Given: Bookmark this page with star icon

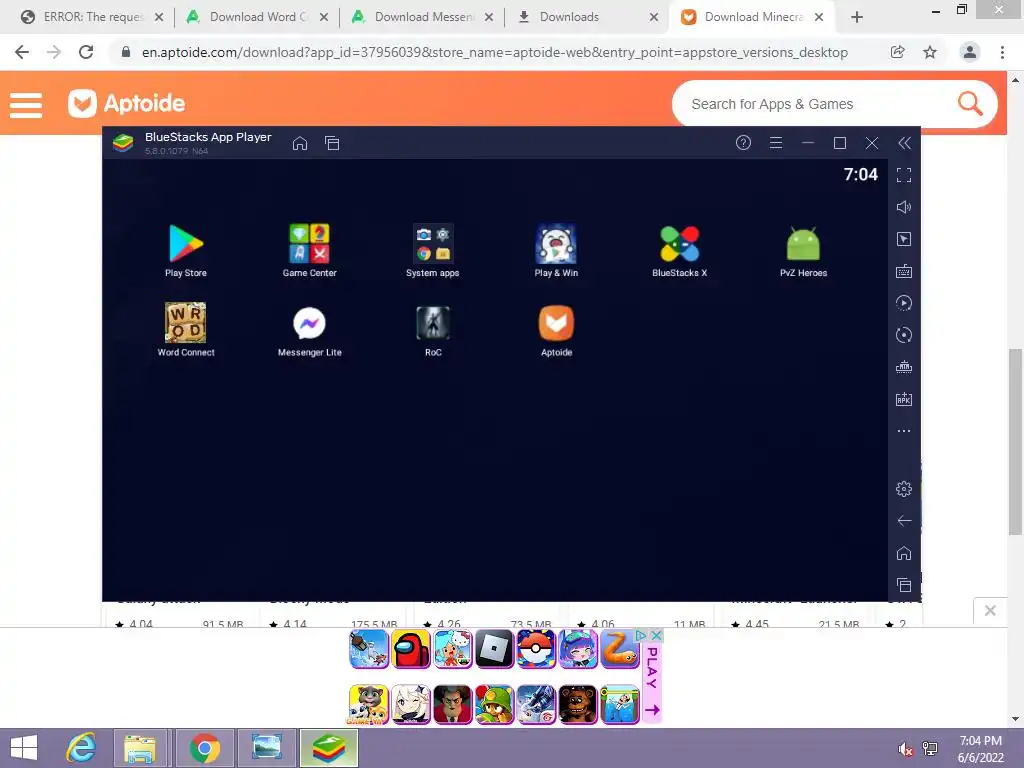Looking at the screenshot, I should click(x=930, y=52).
